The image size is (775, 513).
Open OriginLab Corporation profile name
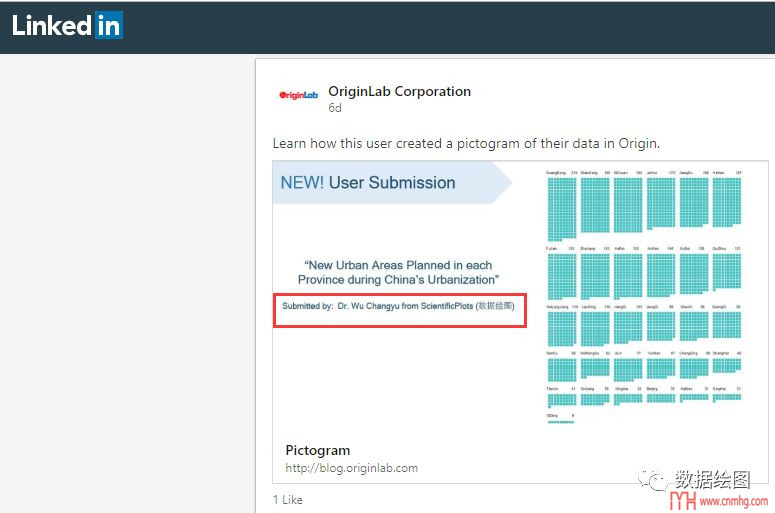(399, 91)
